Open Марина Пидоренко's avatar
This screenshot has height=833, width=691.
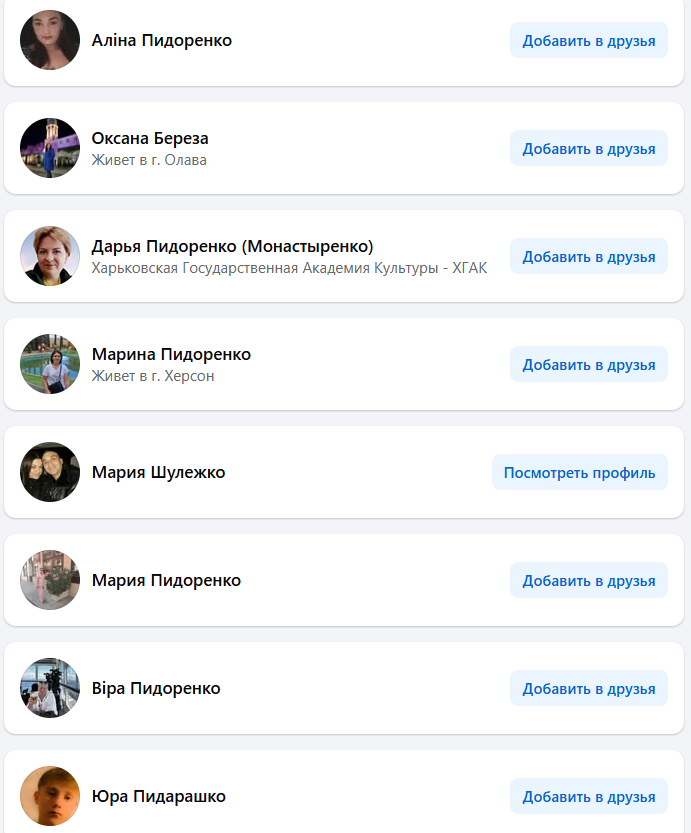(50, 364)
